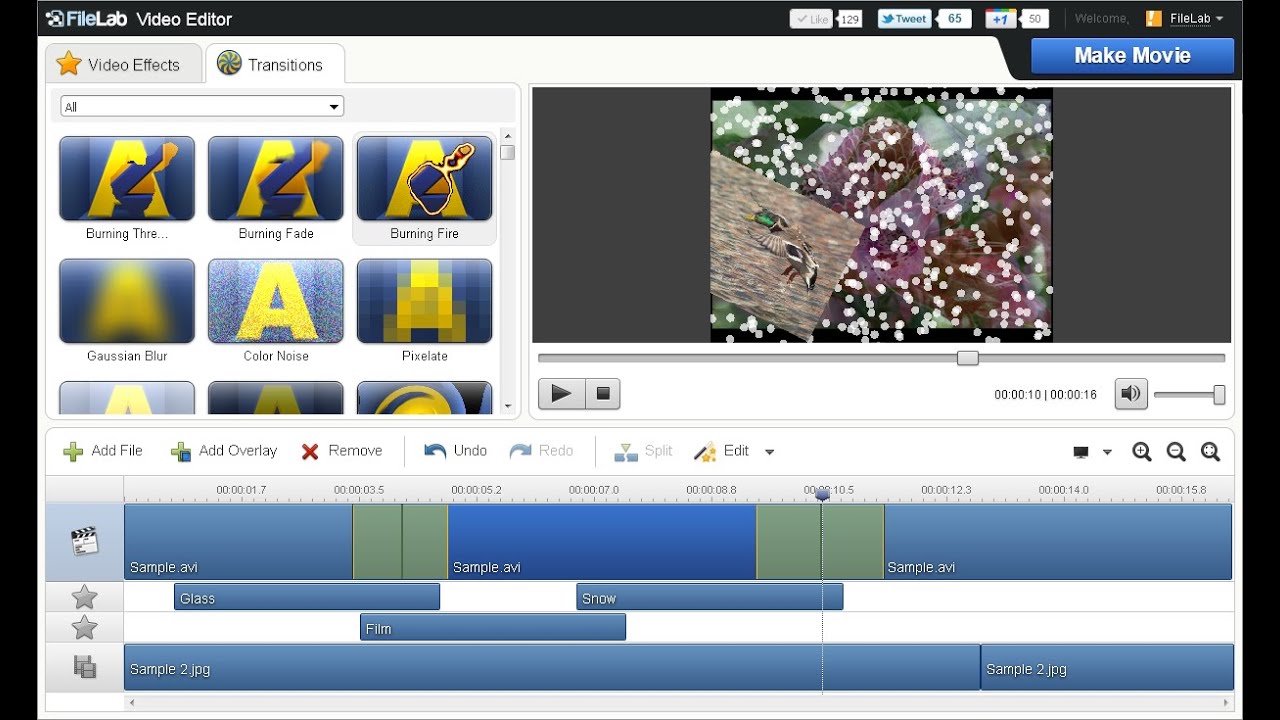Screen dimensions: 1280x720
Task: Click the transitions list scroll down arrow
Action: (508, 407)
